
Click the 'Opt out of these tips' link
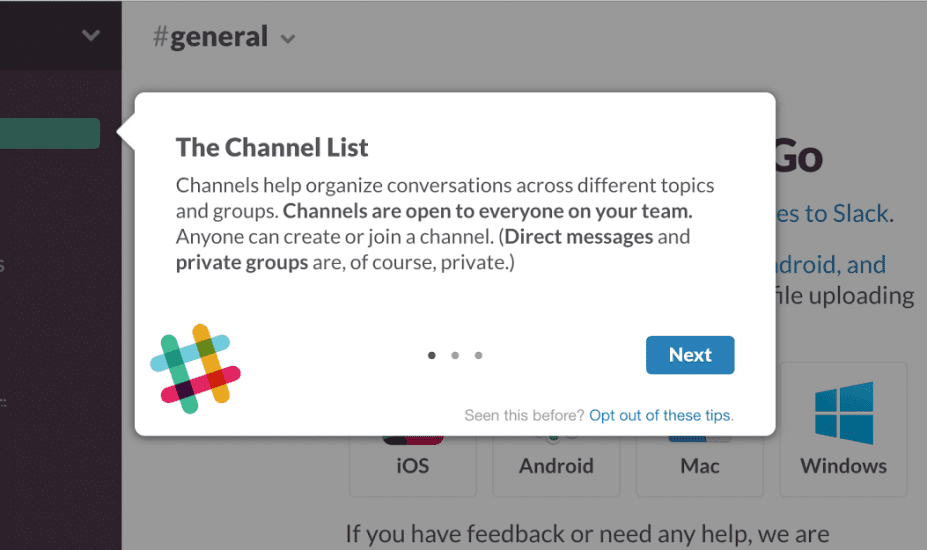[x=661, y=415]
